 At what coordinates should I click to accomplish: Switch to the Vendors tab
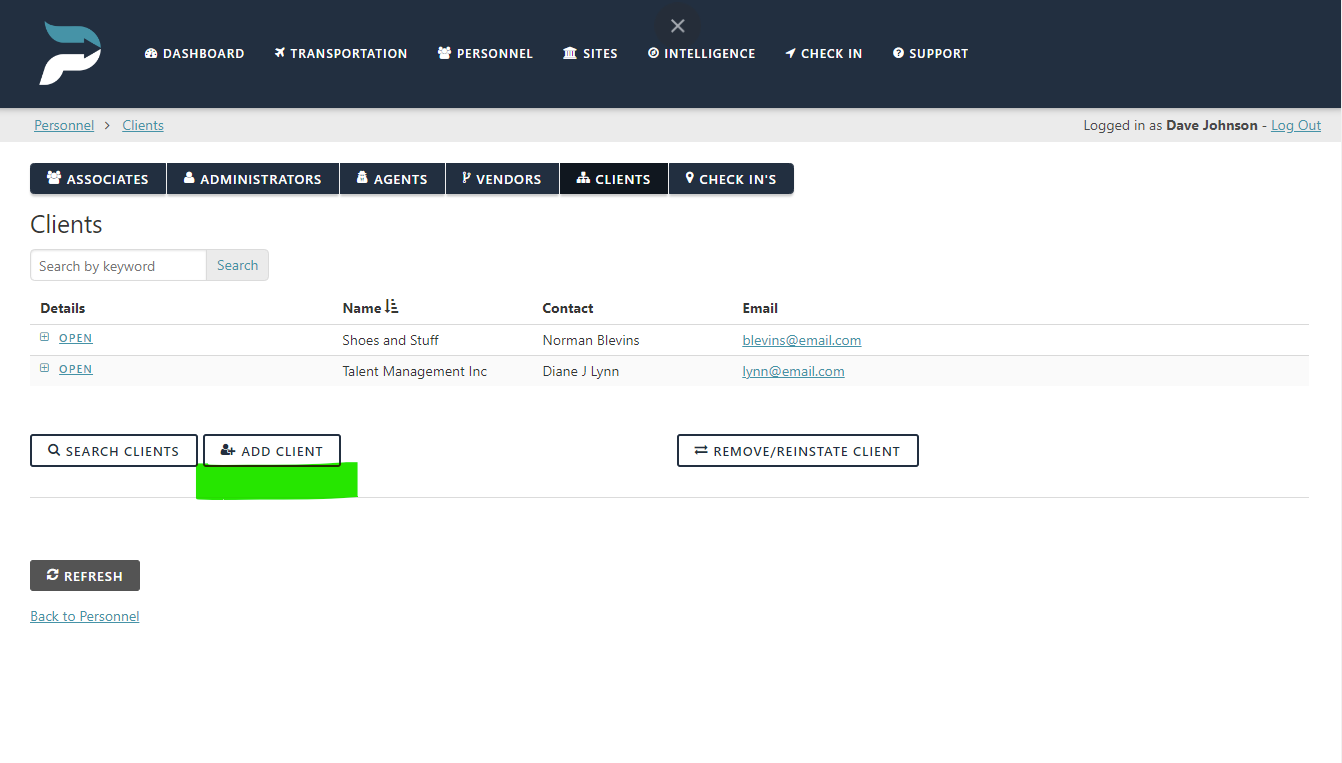[502, 178]
